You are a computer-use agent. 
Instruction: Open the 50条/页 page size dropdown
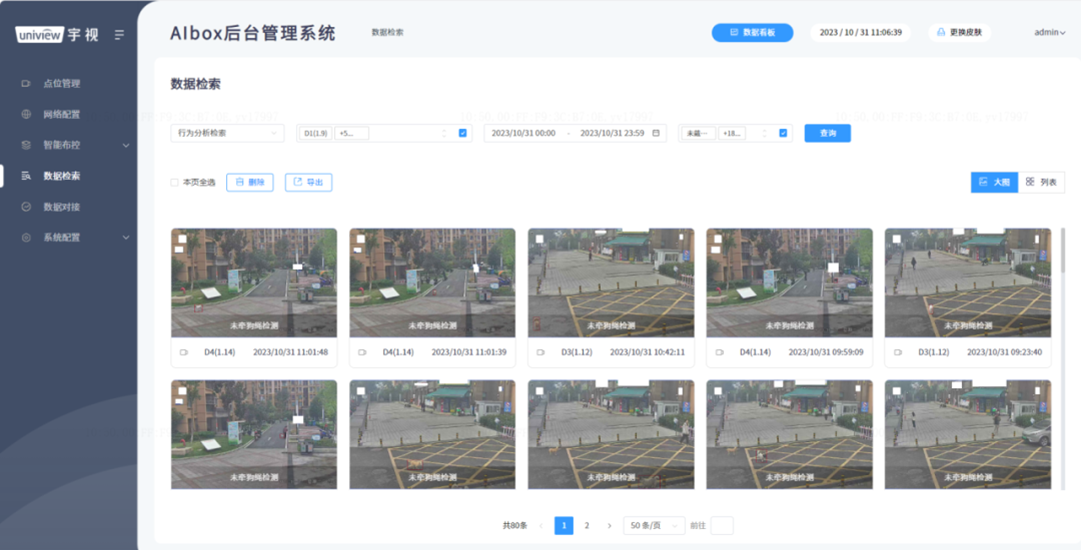coord(653,526)
